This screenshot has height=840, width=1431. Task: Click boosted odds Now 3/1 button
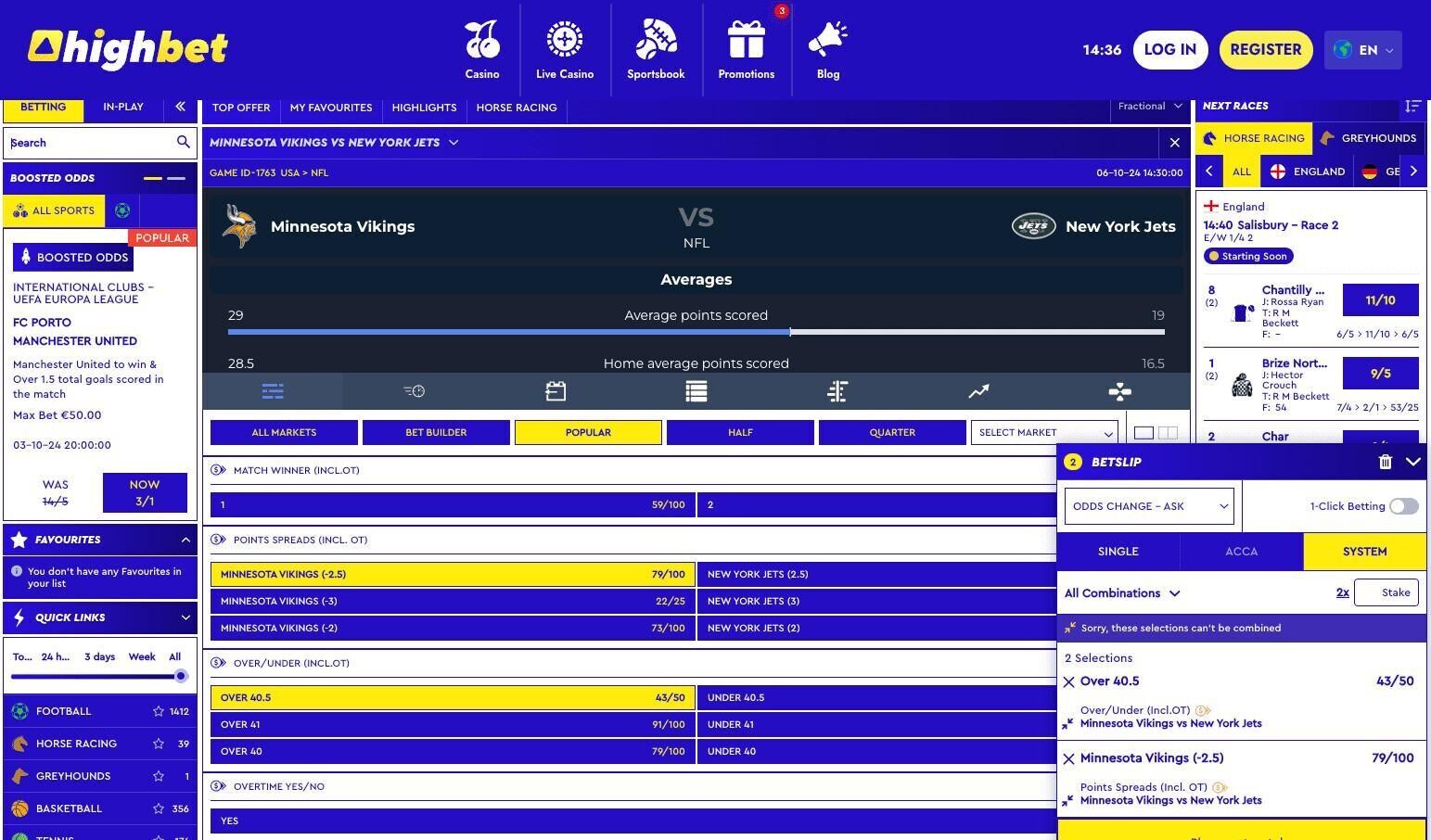(x=145, y=492)
